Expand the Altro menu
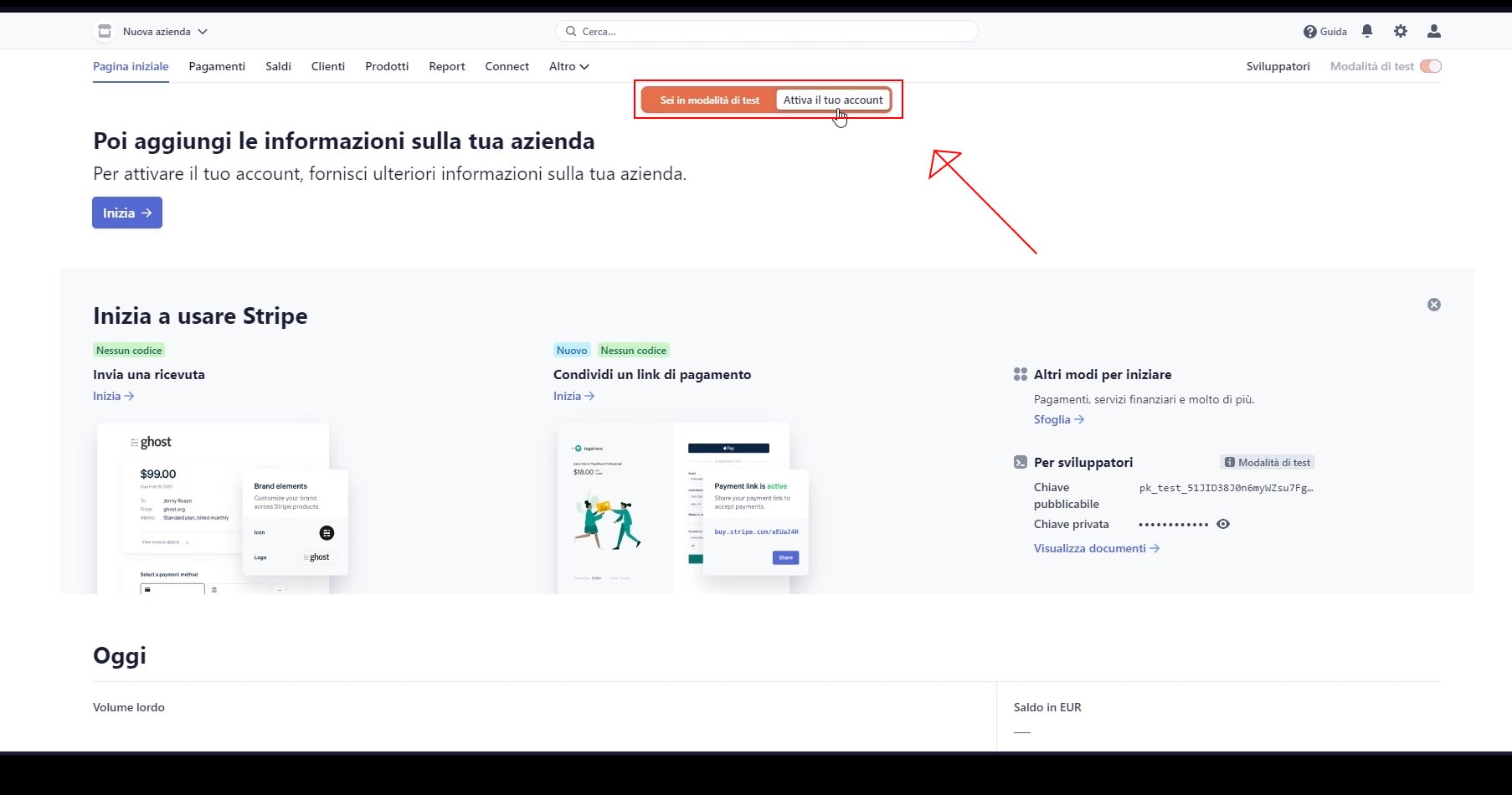The height and width of the screenshot is (795, 1512). (568, 66)
